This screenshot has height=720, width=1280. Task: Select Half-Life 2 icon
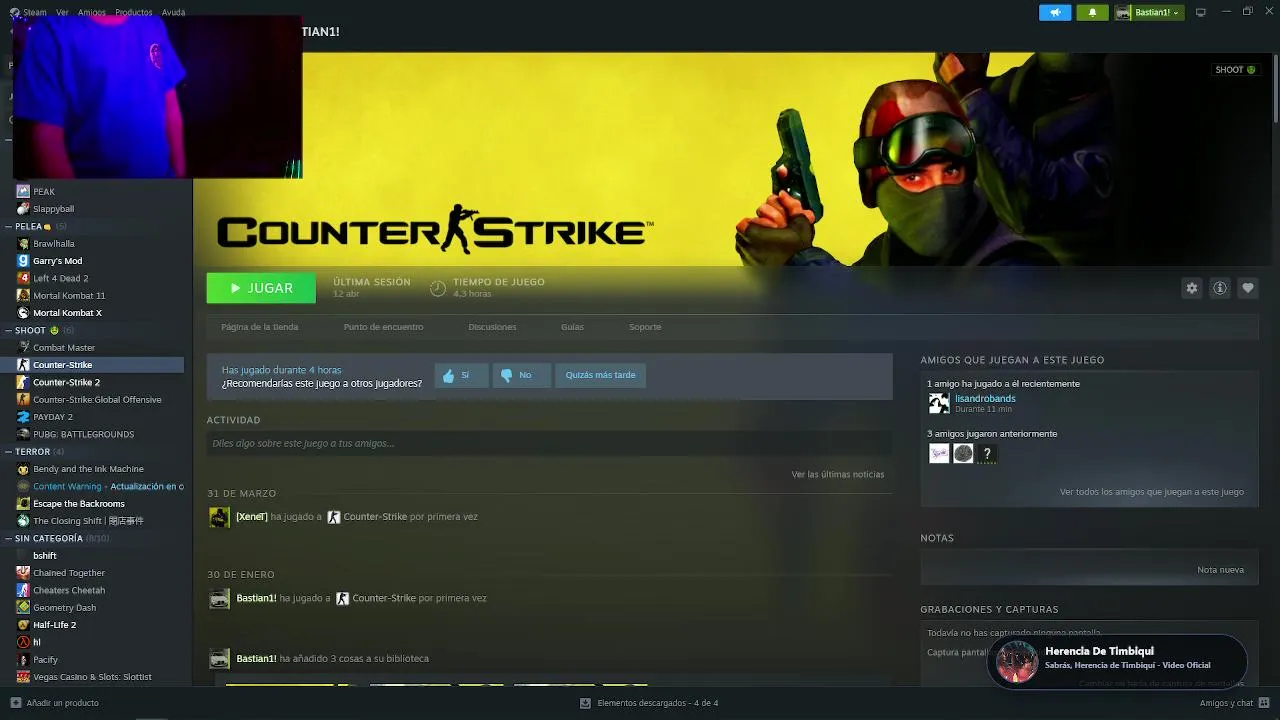23,625
